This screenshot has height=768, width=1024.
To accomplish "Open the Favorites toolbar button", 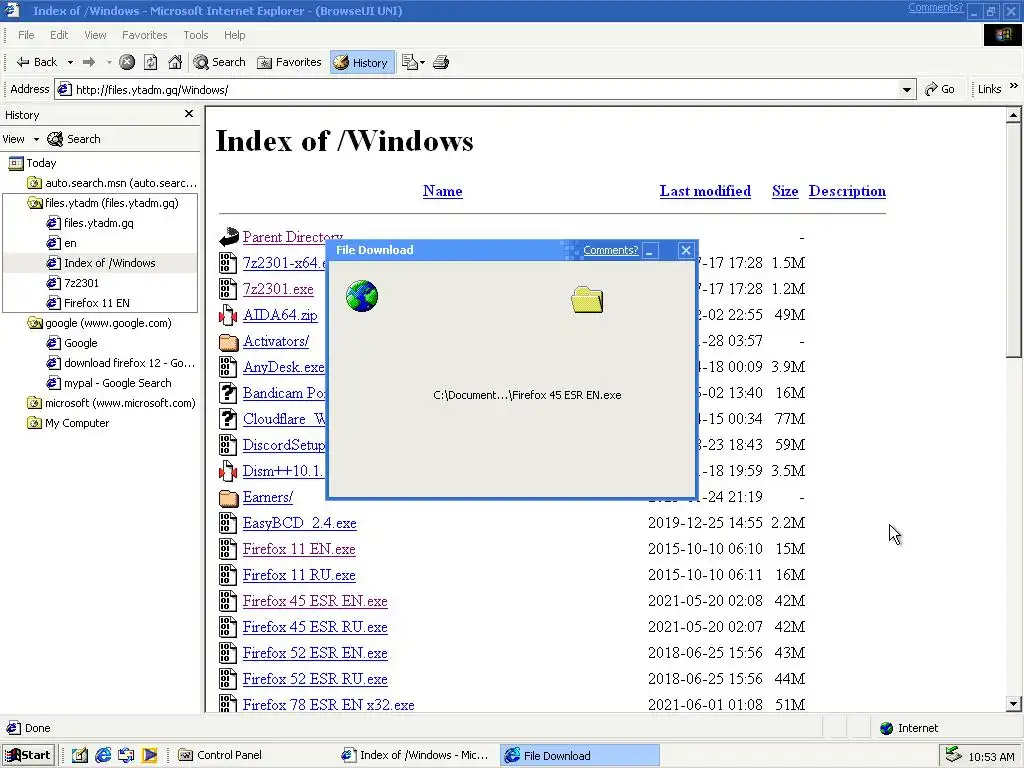I will point(289,62).
